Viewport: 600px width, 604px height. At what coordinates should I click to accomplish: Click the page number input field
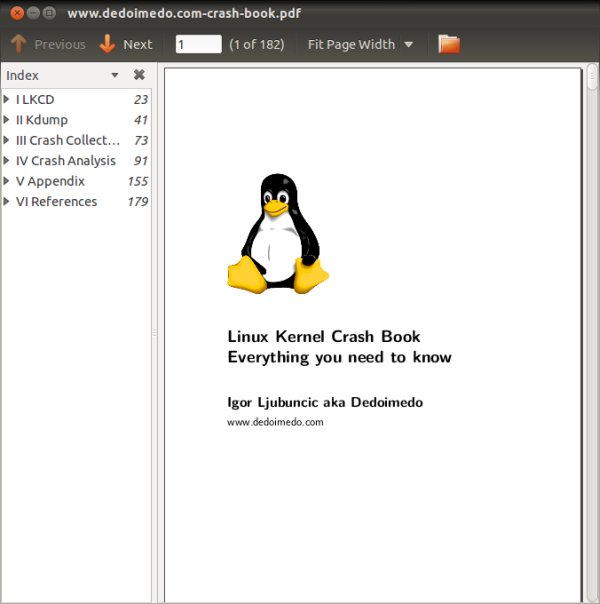coord(198,44)
